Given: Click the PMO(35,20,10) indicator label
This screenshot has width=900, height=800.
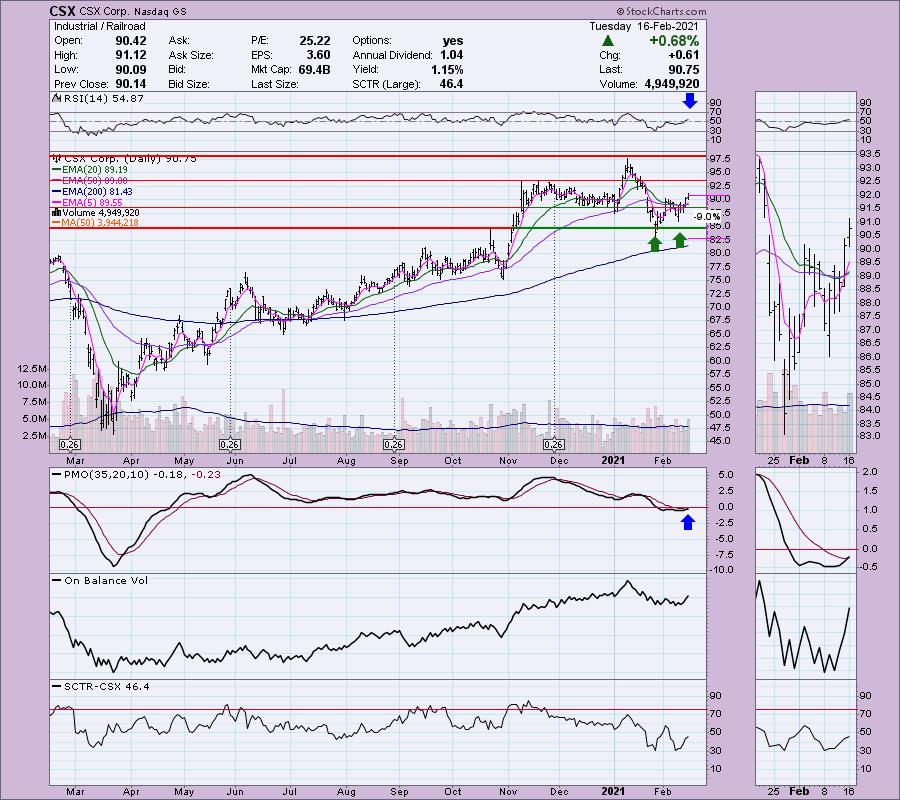Looking at the screenshot, I should [137, 475].
